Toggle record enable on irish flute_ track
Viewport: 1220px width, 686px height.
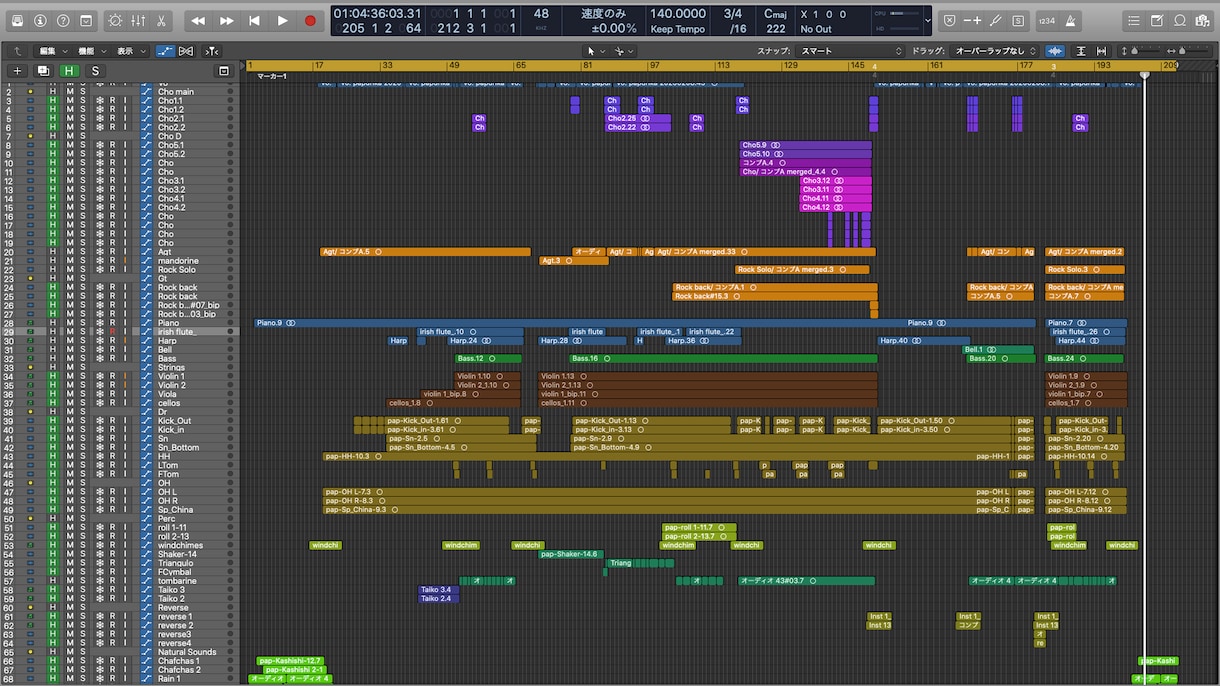pos(112,331)
